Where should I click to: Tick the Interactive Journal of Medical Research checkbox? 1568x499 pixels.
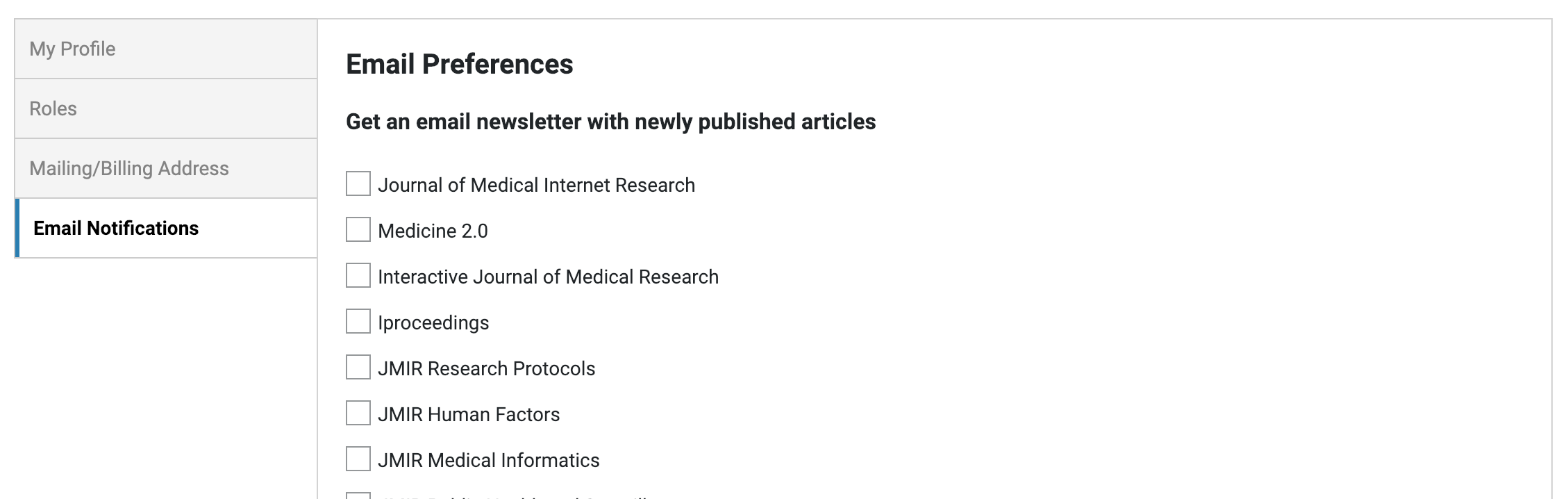(358, 276)
